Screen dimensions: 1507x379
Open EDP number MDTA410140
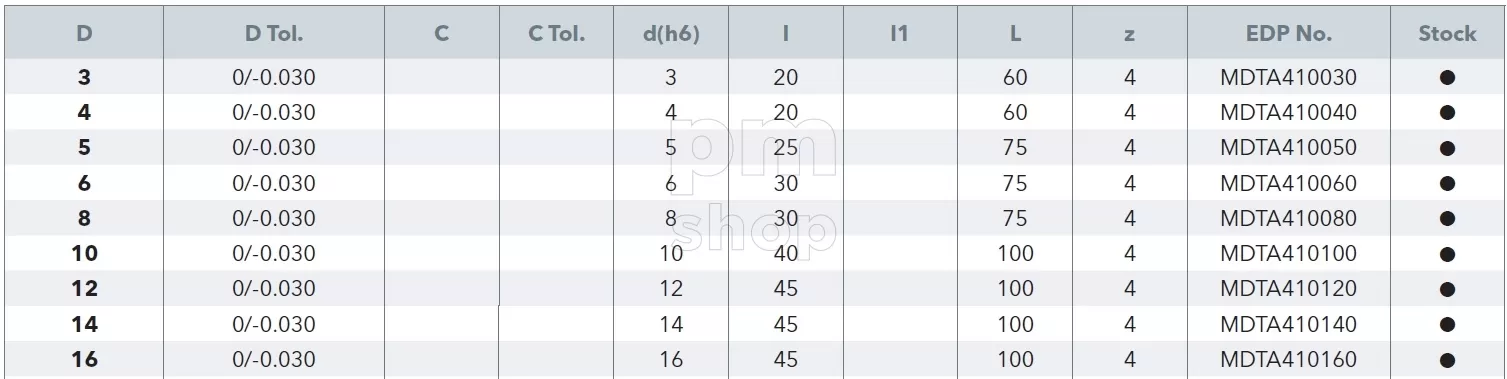pyautogui.click(x=1288, y=325)
